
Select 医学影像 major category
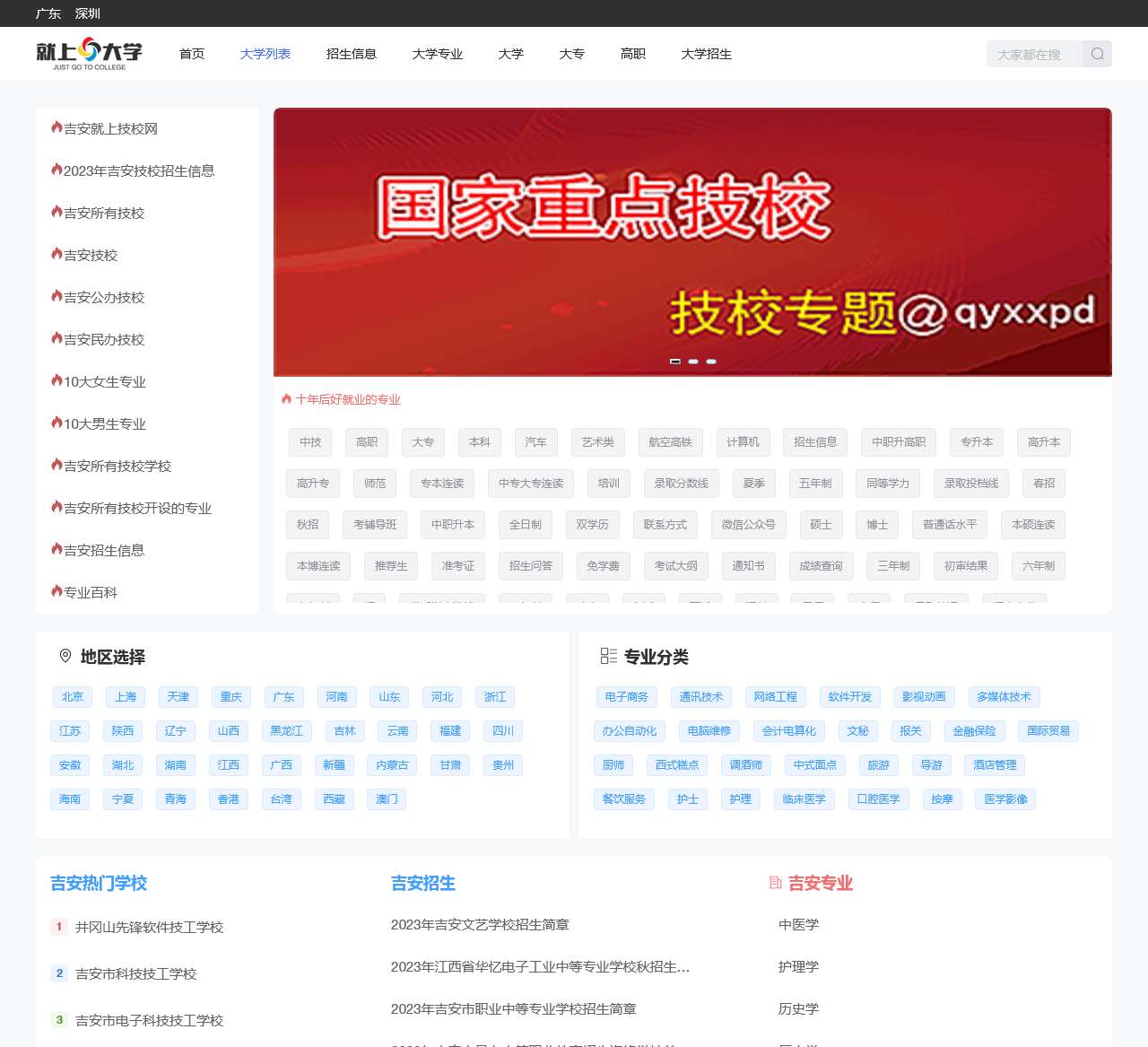1005,799
